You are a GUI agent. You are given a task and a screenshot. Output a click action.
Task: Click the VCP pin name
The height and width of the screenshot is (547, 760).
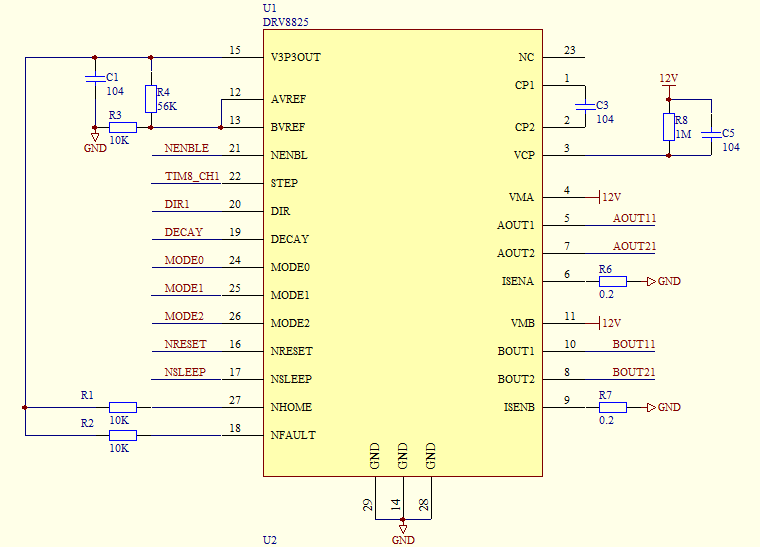pos(524,156)
